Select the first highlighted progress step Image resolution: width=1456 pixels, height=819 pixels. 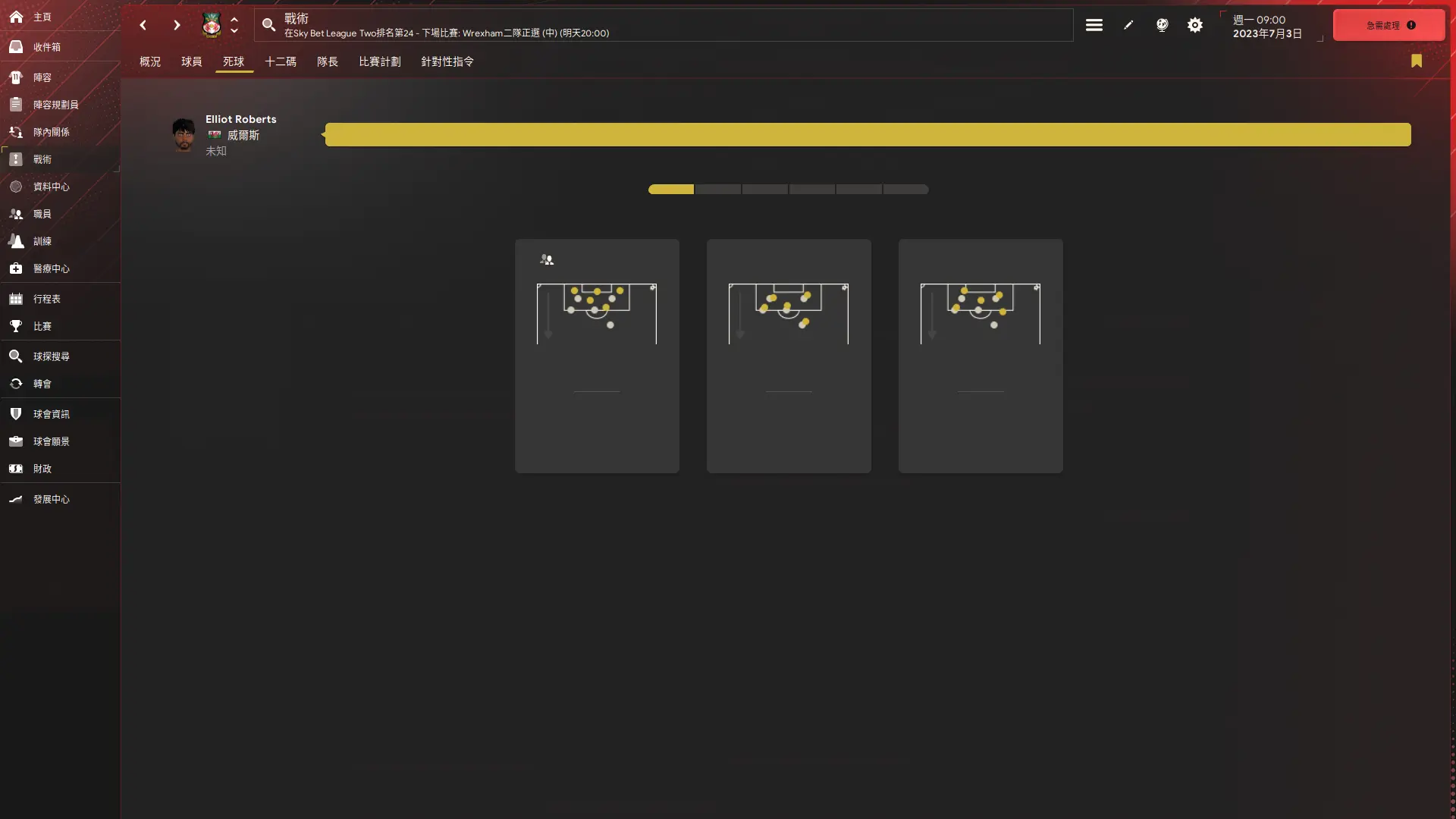coord(671,190)
